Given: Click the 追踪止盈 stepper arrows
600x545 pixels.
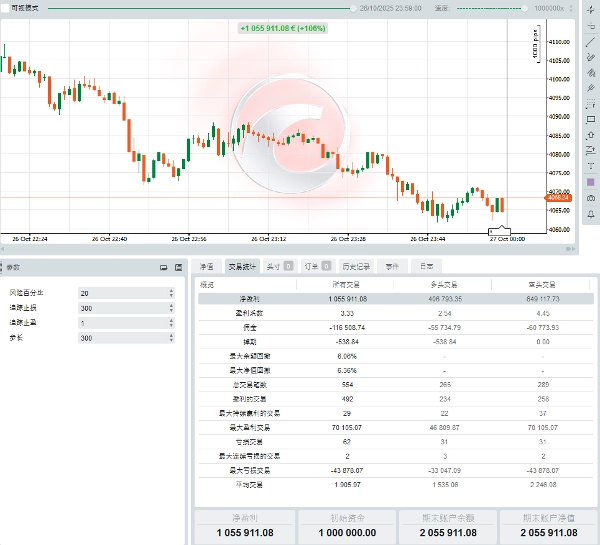Looking at the screenshot, I should (x=171, y=323).
